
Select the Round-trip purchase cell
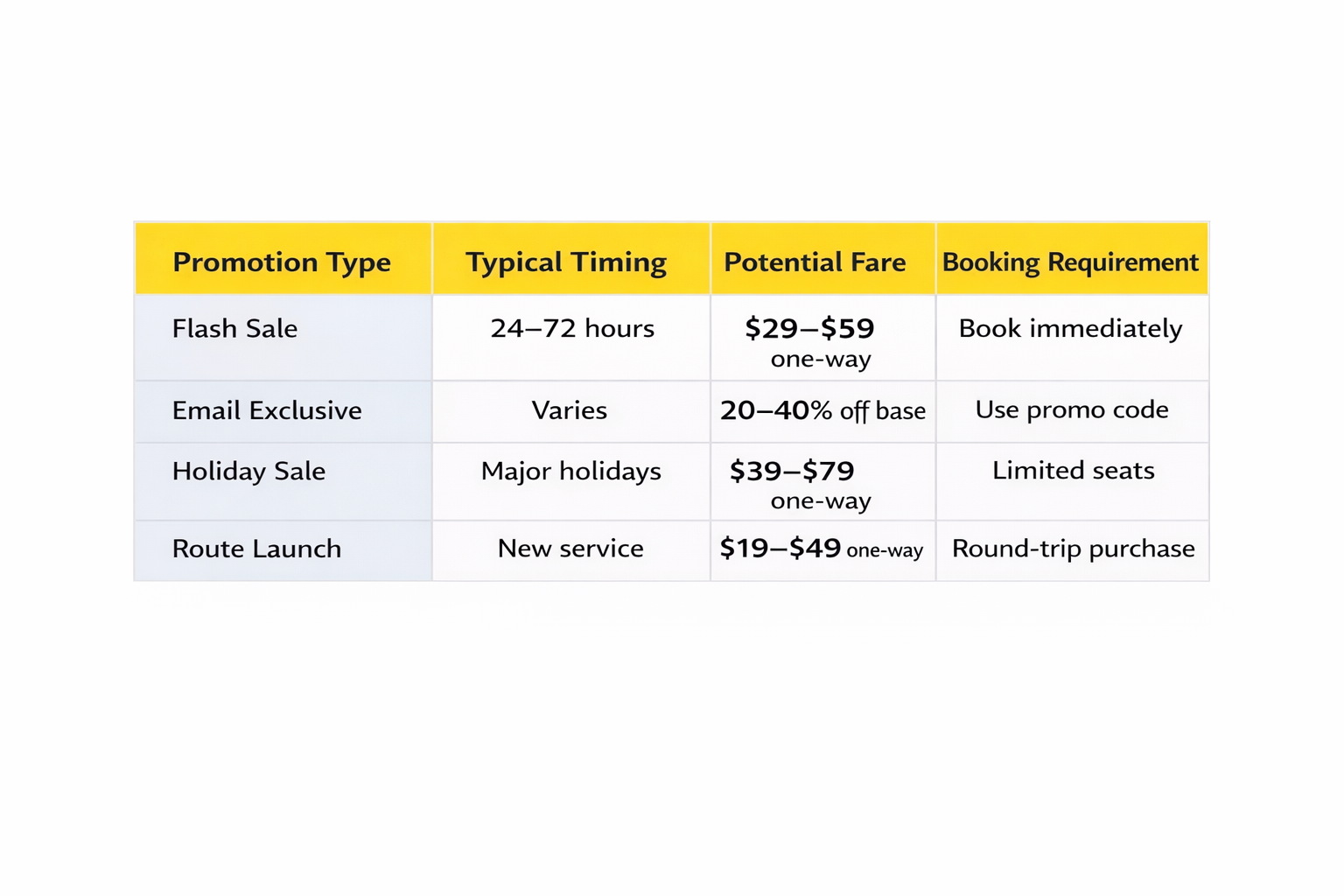[1073, 549]
